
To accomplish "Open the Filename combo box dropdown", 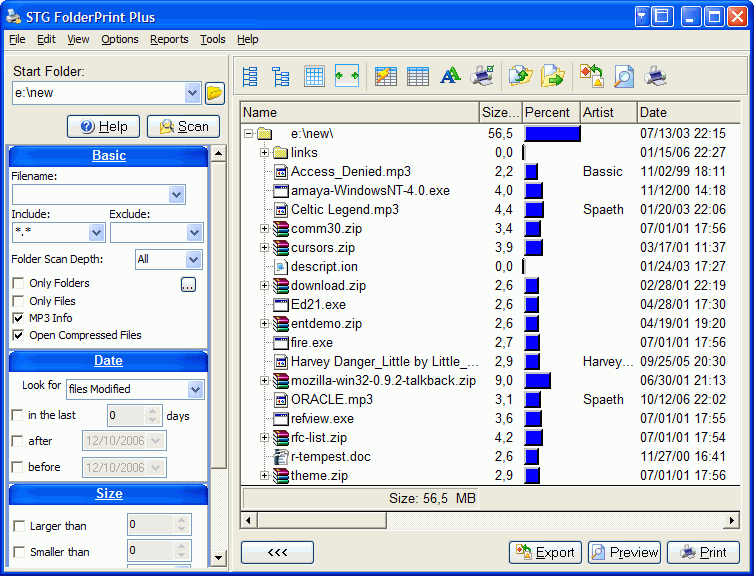I will click(x=176, y=195).
